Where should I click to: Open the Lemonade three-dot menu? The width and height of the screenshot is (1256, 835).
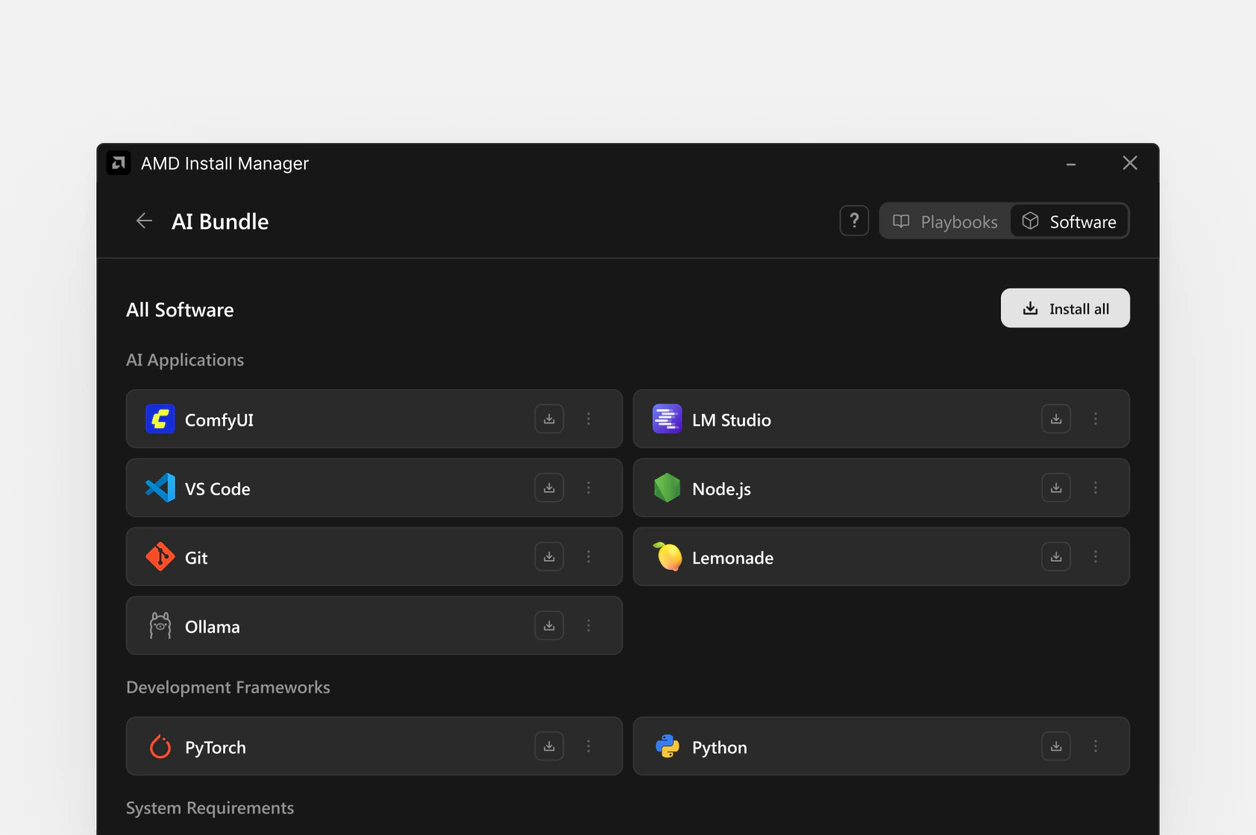coord(1096,557)
